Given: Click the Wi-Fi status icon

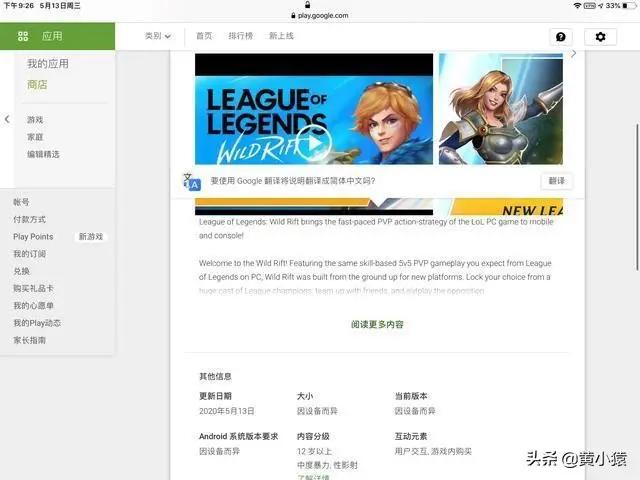Looking at the screenshot, I should pyautogui.click(x=577, y=6).
